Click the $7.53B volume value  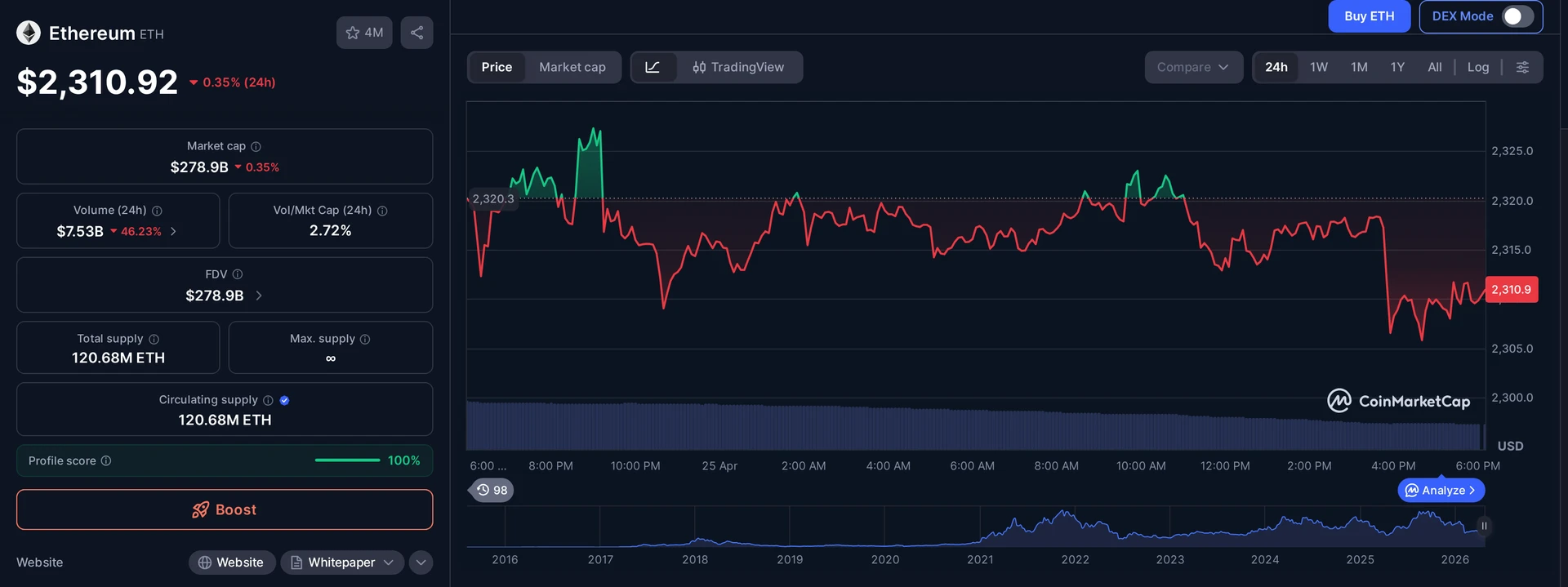click(80, 232)
